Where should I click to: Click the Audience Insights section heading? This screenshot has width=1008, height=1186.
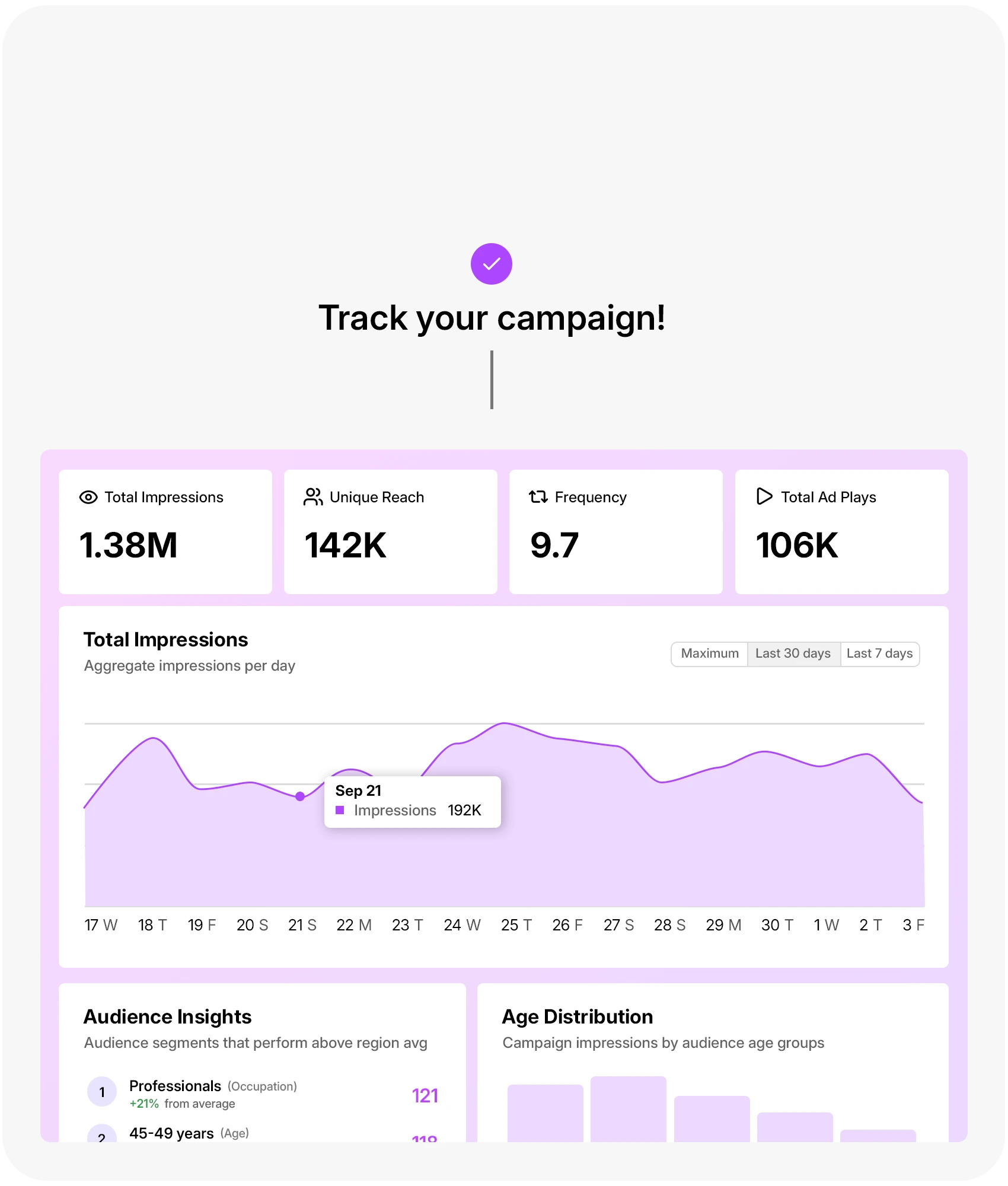coord(167,1016)
